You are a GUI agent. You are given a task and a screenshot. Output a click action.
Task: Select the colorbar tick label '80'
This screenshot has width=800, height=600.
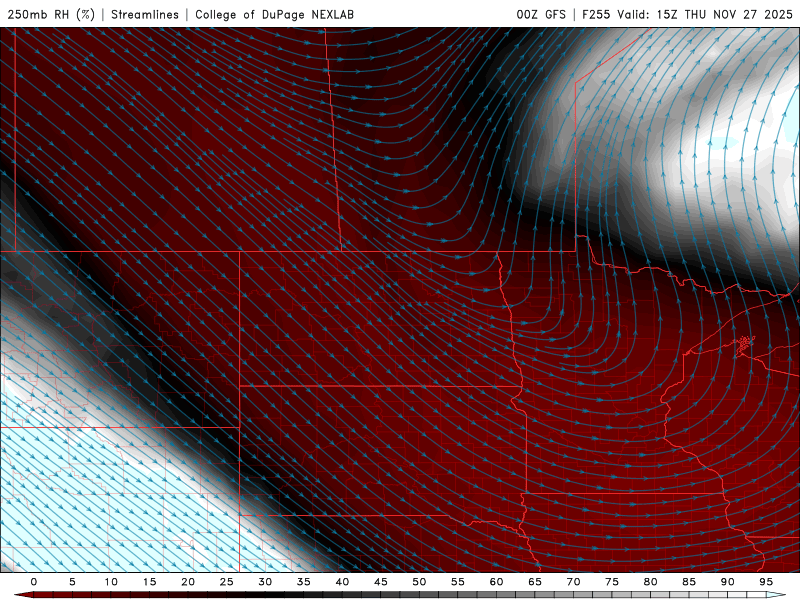(650, 582)
